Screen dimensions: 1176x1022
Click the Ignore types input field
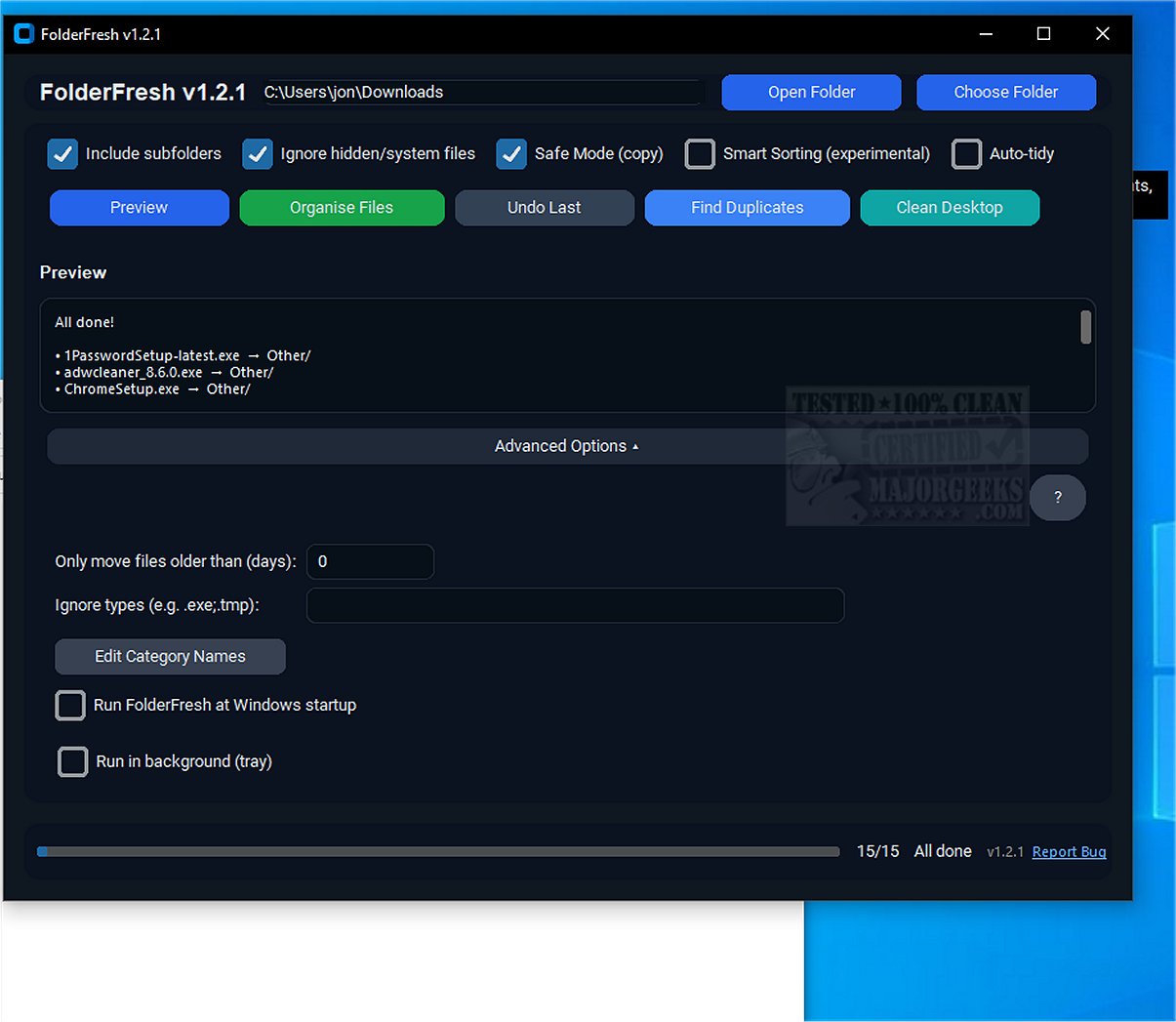576,605
